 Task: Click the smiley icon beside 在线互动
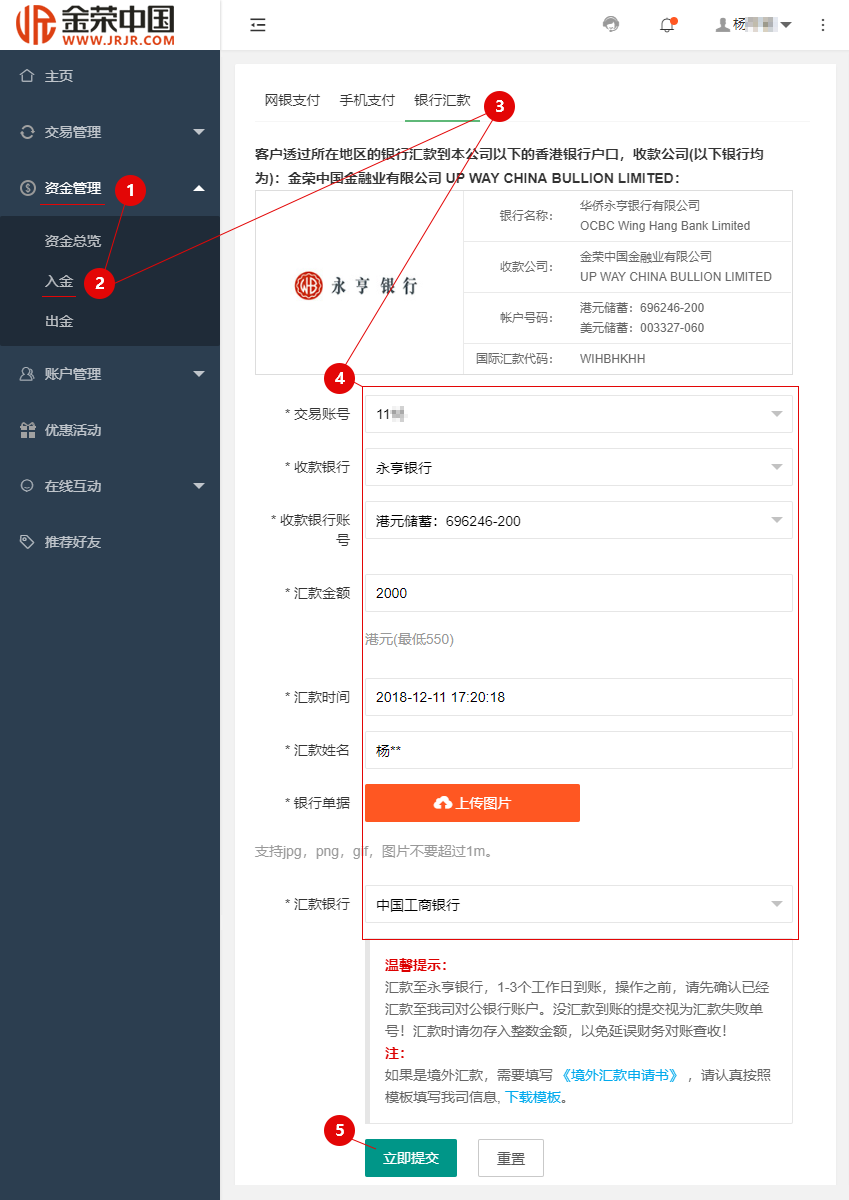coord(27,486)
